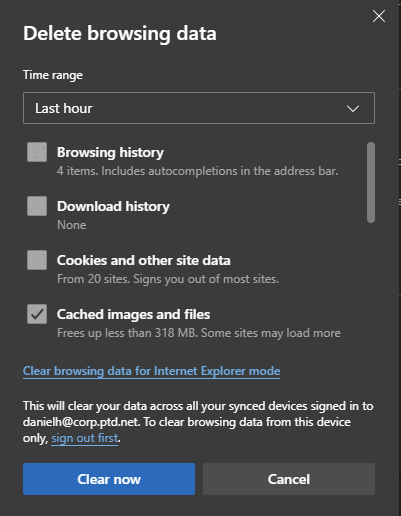Tick the Cookies and other site data checkbox
Viewport: 401px width, 516px height.
point(37,260)
